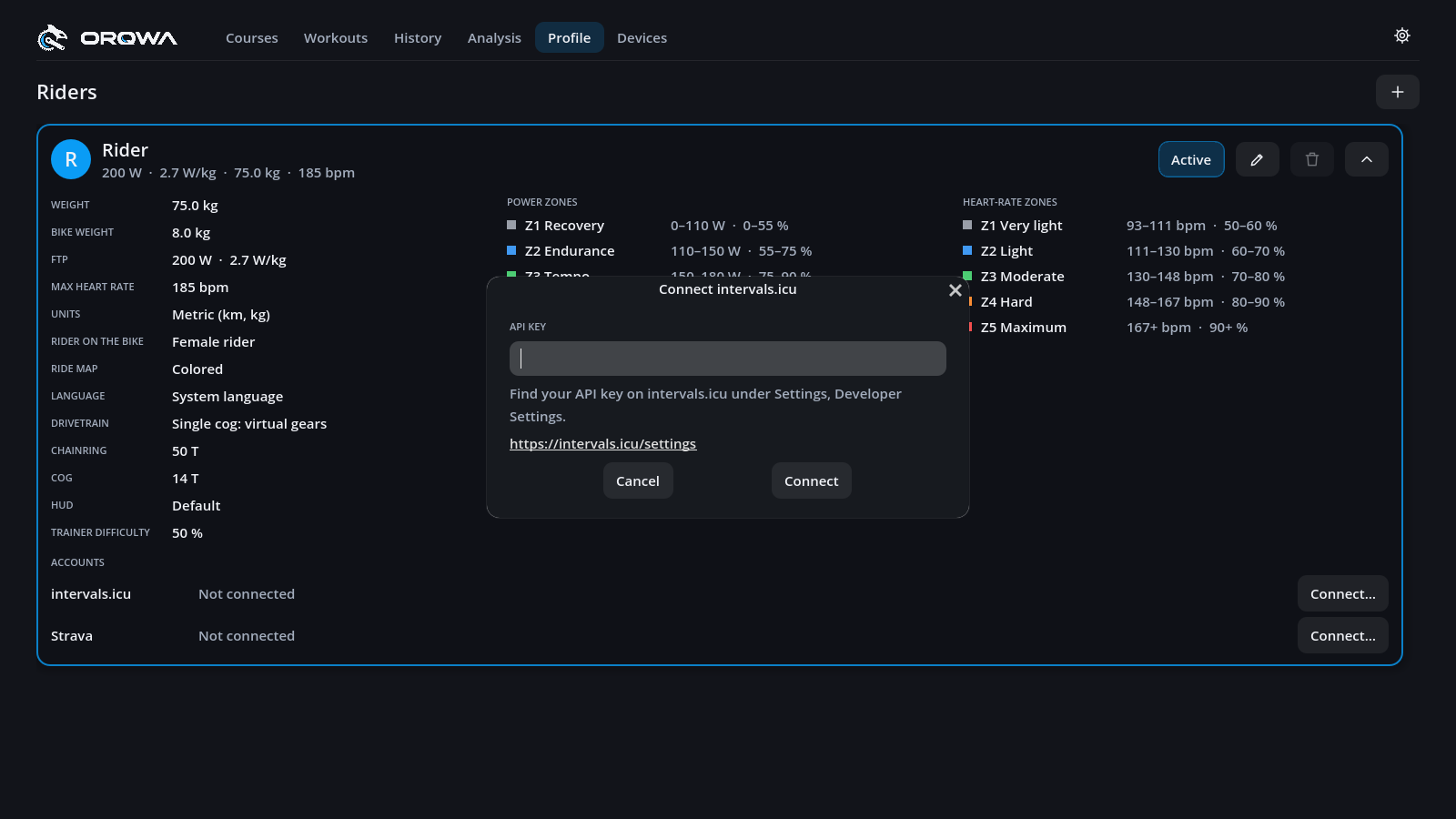Open the Workouts tab

click(x=336, y=37)
